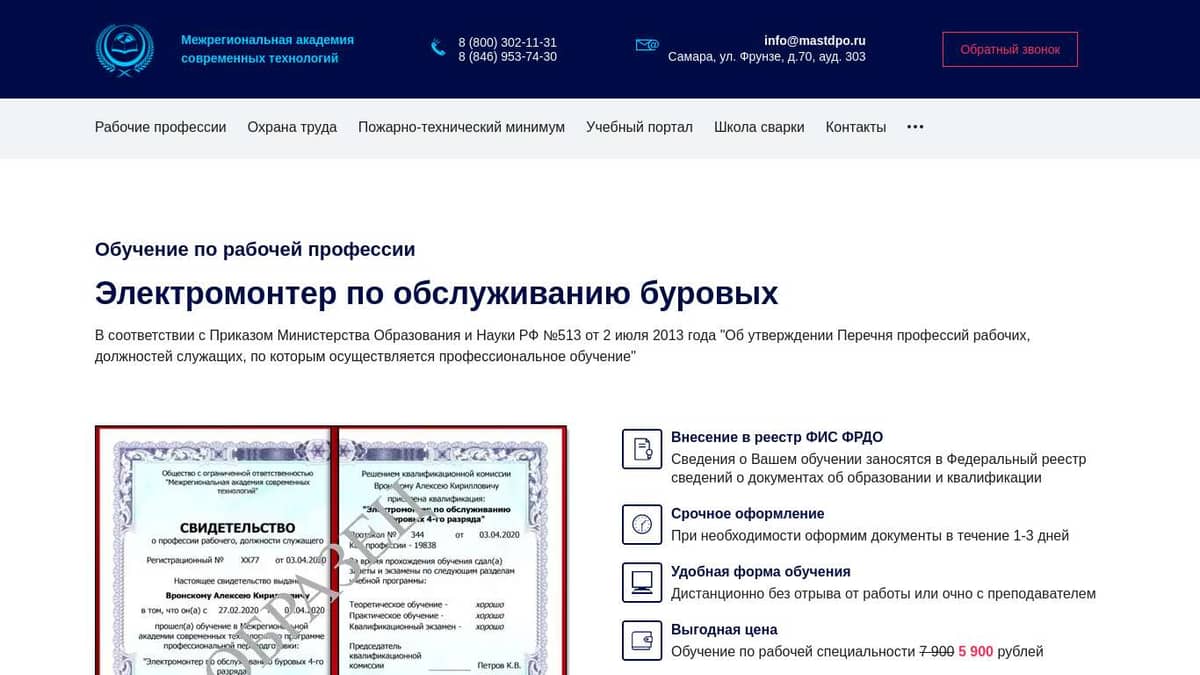Select the Охрана труда navigation item
The image size is (1200, 675).
pyautogui.click(x=291, y=127)
